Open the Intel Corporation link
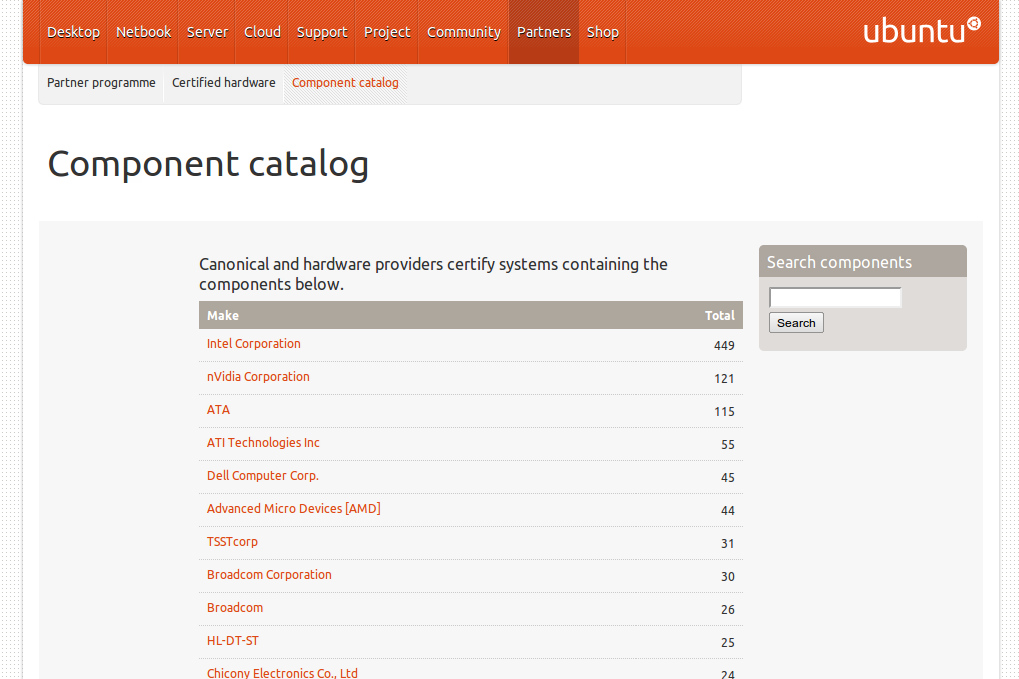 tap(254, 344)
